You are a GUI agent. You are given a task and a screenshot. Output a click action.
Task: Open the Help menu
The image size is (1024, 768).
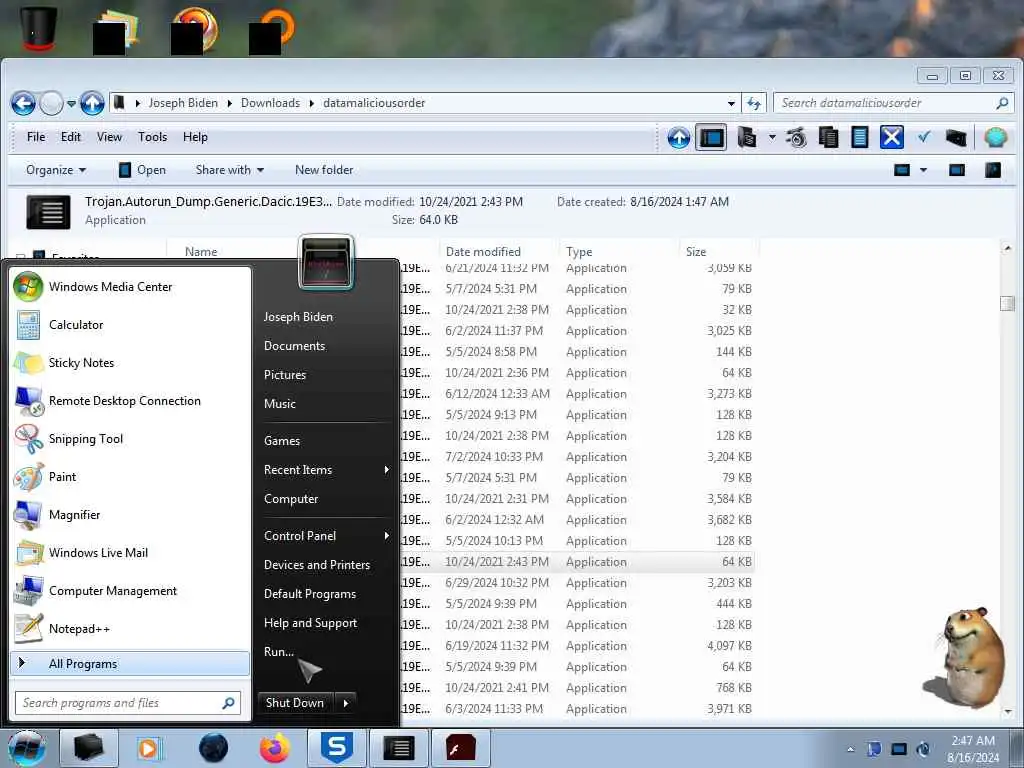click(x=195, y=137)
